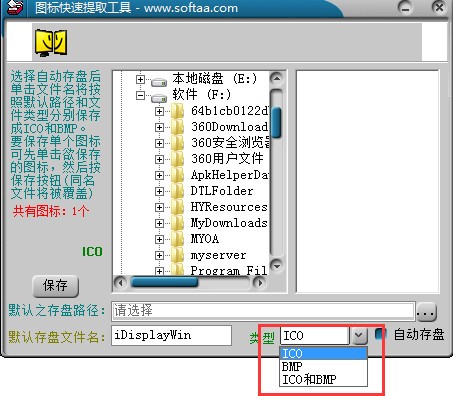This screenshot has width=453, height=396.
Task: Select the 软件 (F:) tree row
Action: pyautogui.click(x=202, y=95)
